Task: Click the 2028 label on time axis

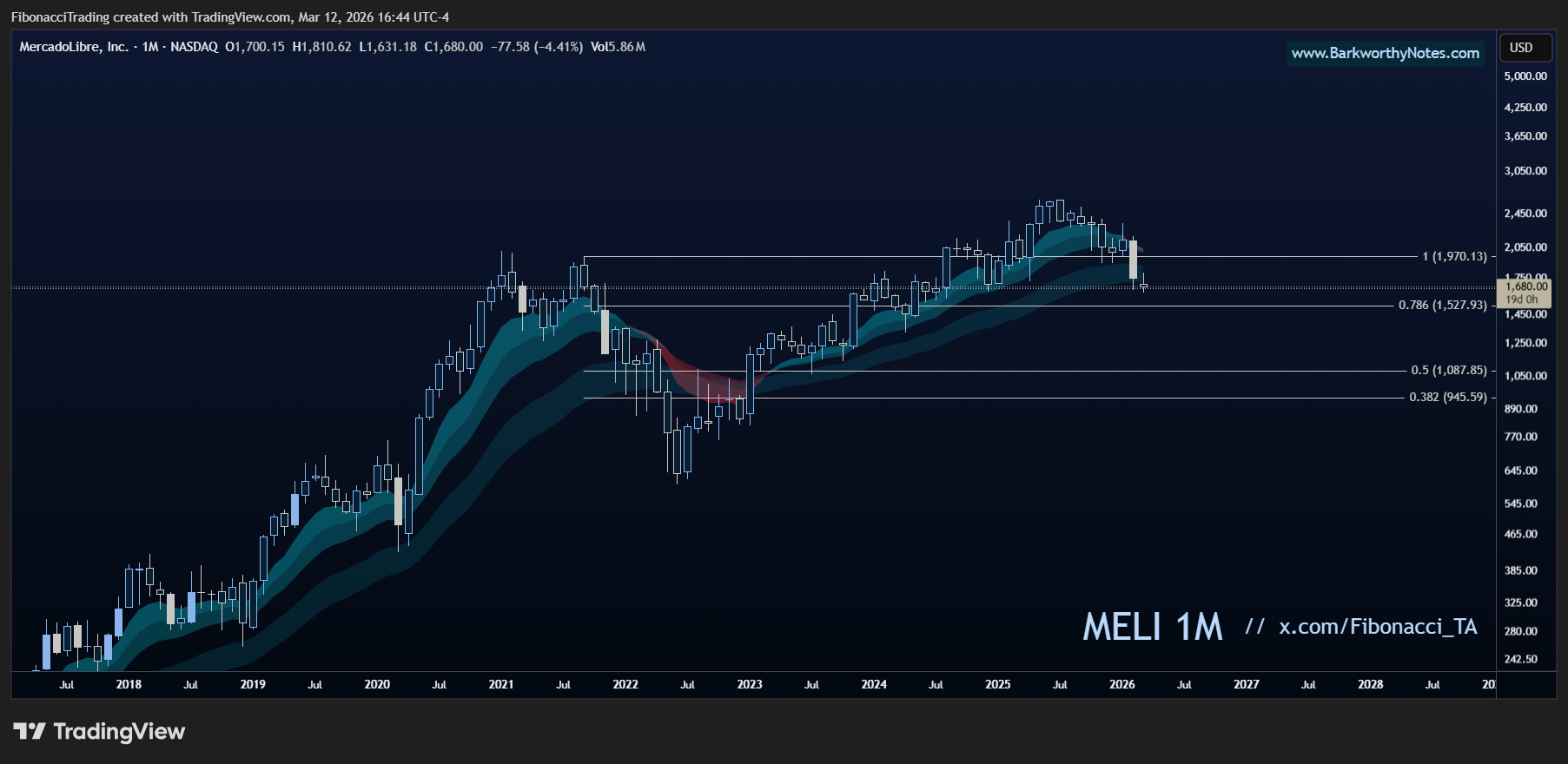Action: 1371,684
